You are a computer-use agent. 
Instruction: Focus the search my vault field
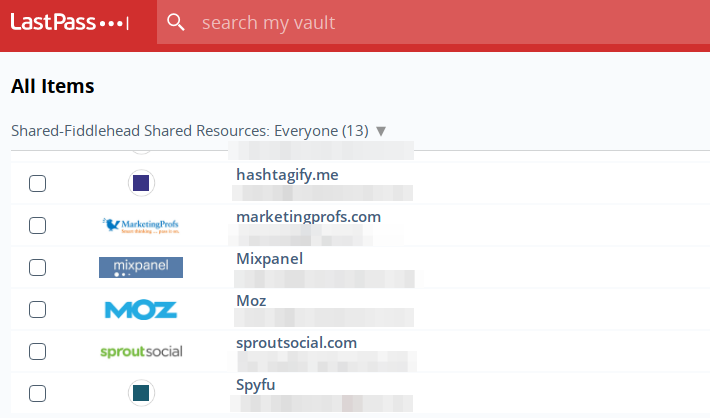pos(433,22)
